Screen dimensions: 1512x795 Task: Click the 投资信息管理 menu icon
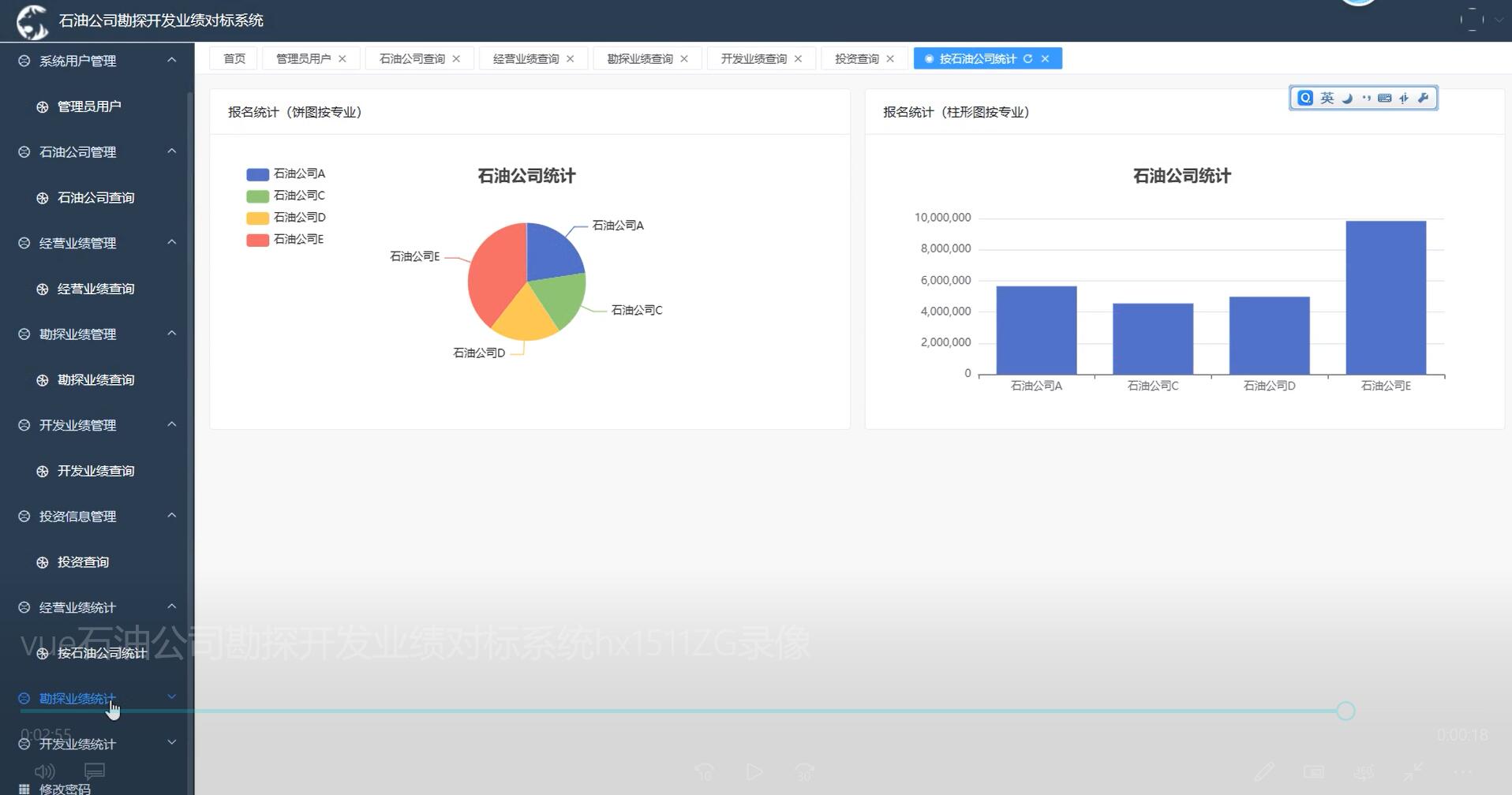pyautogui.click(x=24, y=517)
